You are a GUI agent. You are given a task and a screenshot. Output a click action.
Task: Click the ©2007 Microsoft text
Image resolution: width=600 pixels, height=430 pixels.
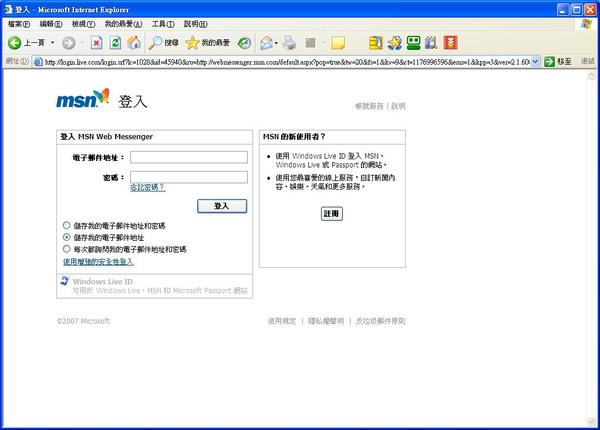tap(83, 321)
